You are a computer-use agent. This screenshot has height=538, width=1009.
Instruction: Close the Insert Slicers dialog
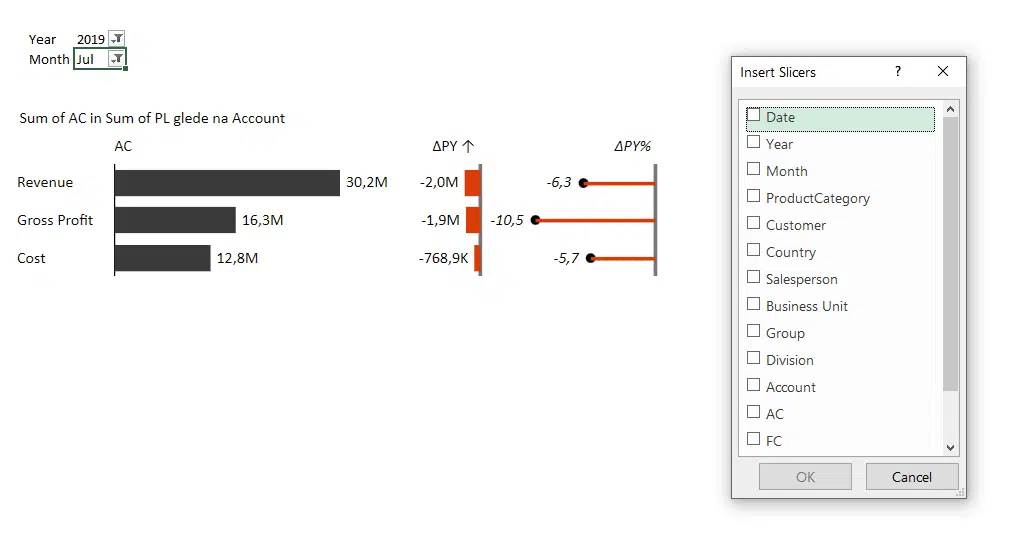(943, 72)
